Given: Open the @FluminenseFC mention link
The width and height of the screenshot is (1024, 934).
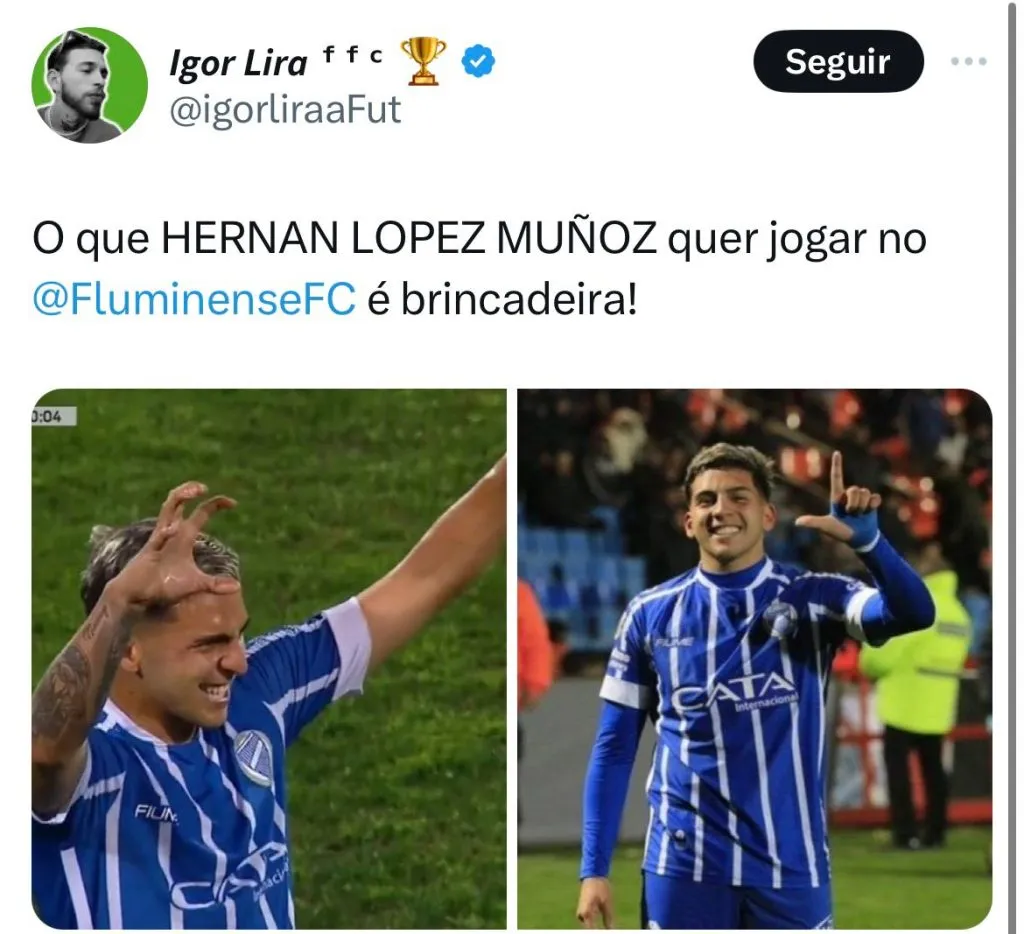Looking at the screenshot, I should coord(194,298).
